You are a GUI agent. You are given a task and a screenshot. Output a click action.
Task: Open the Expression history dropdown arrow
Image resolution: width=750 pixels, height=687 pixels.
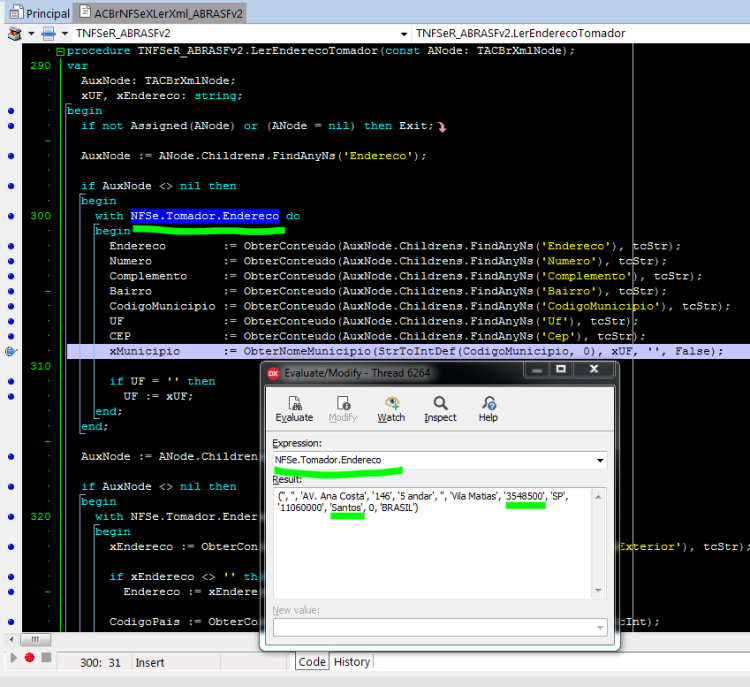point(600,460)
